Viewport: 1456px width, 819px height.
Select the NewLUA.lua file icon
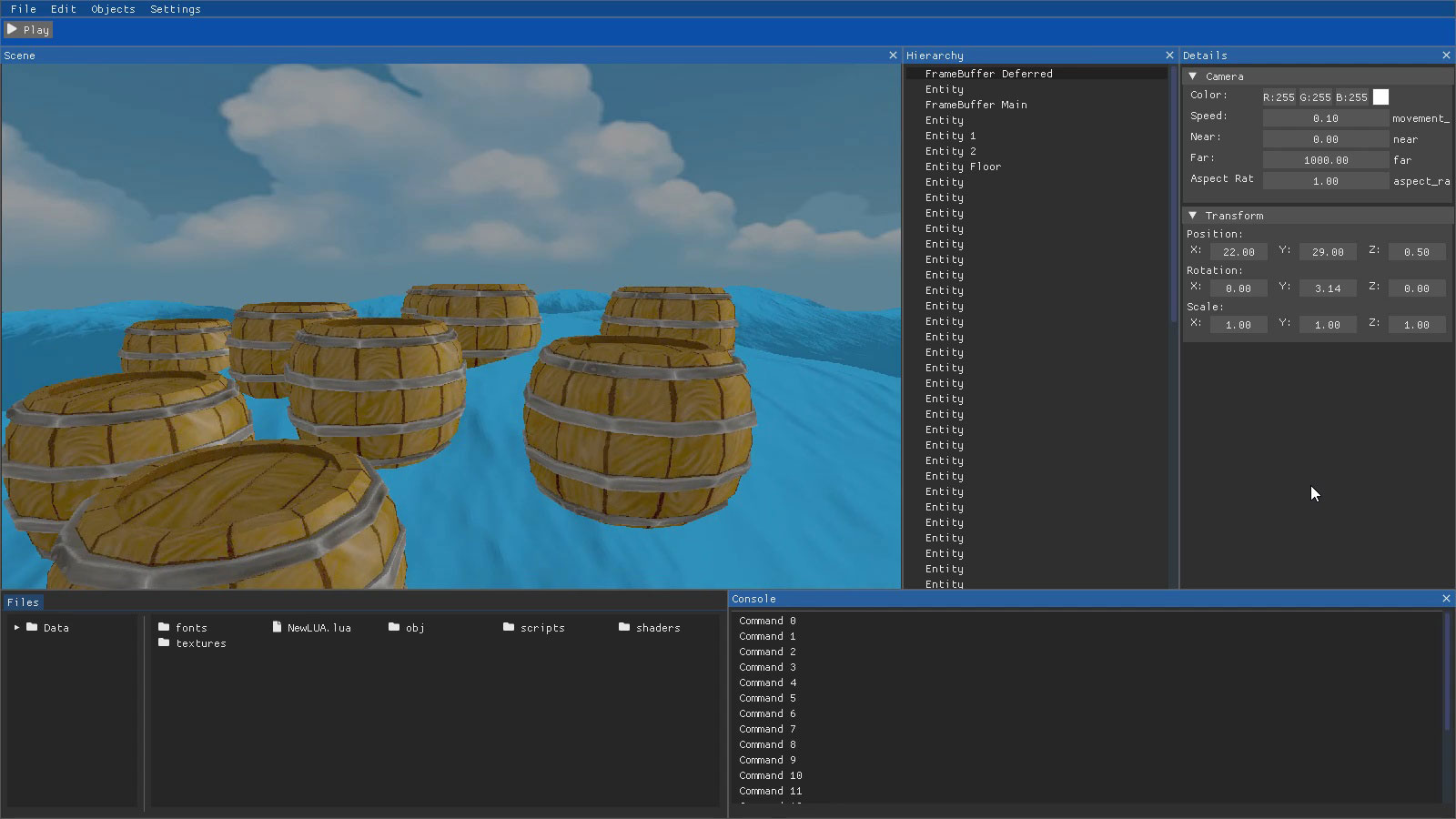278,627
